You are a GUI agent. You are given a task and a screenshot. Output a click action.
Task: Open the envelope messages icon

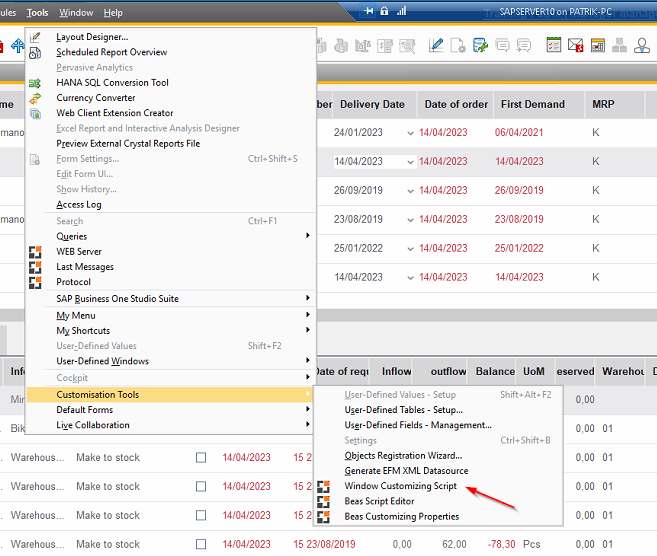pyautogui.click(x=575, y=45)
